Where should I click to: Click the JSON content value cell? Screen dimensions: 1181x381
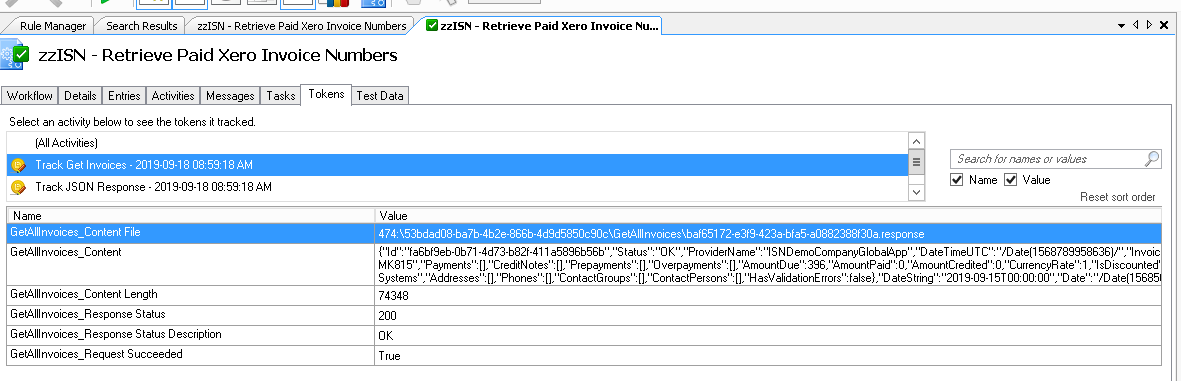768,264
